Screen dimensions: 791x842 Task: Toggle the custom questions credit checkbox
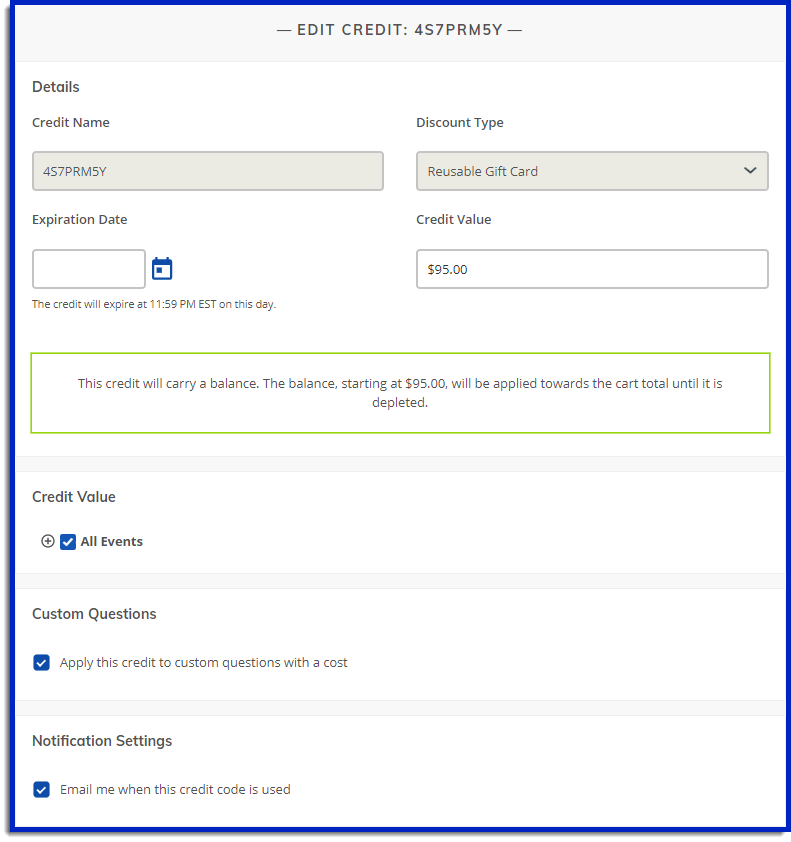point(41,662)
